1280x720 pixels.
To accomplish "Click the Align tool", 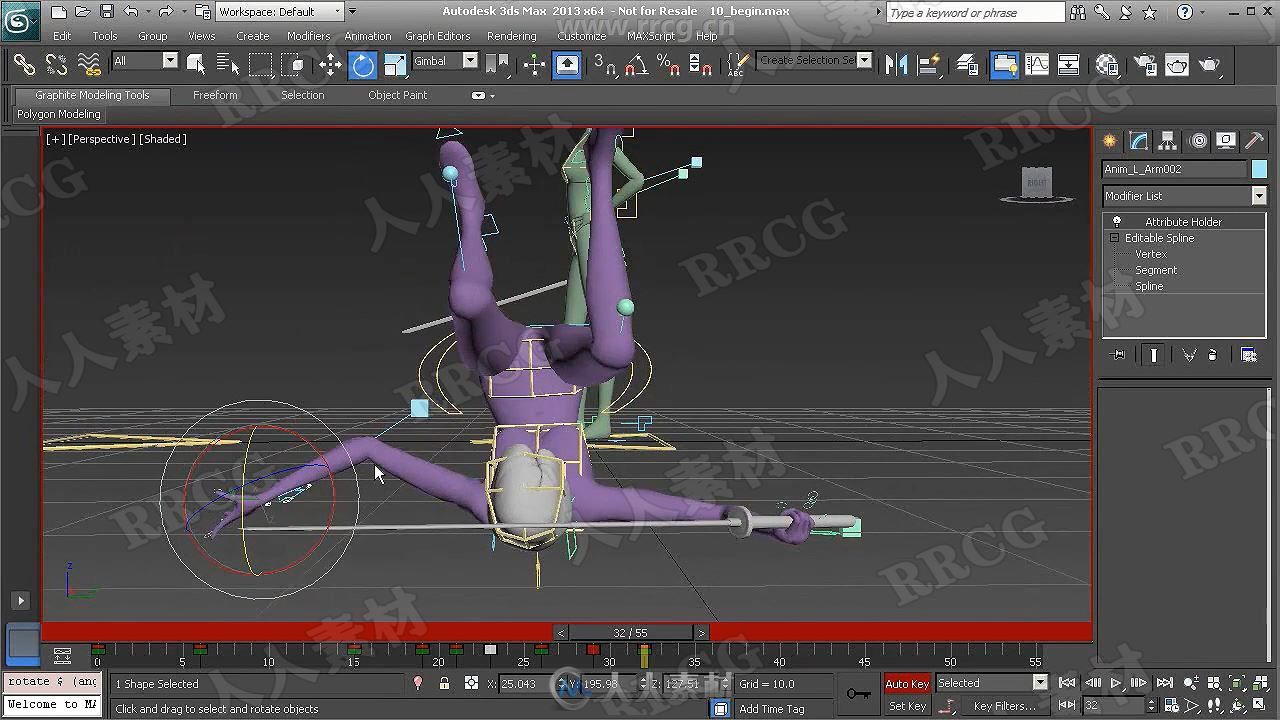I will coord(929,65).
